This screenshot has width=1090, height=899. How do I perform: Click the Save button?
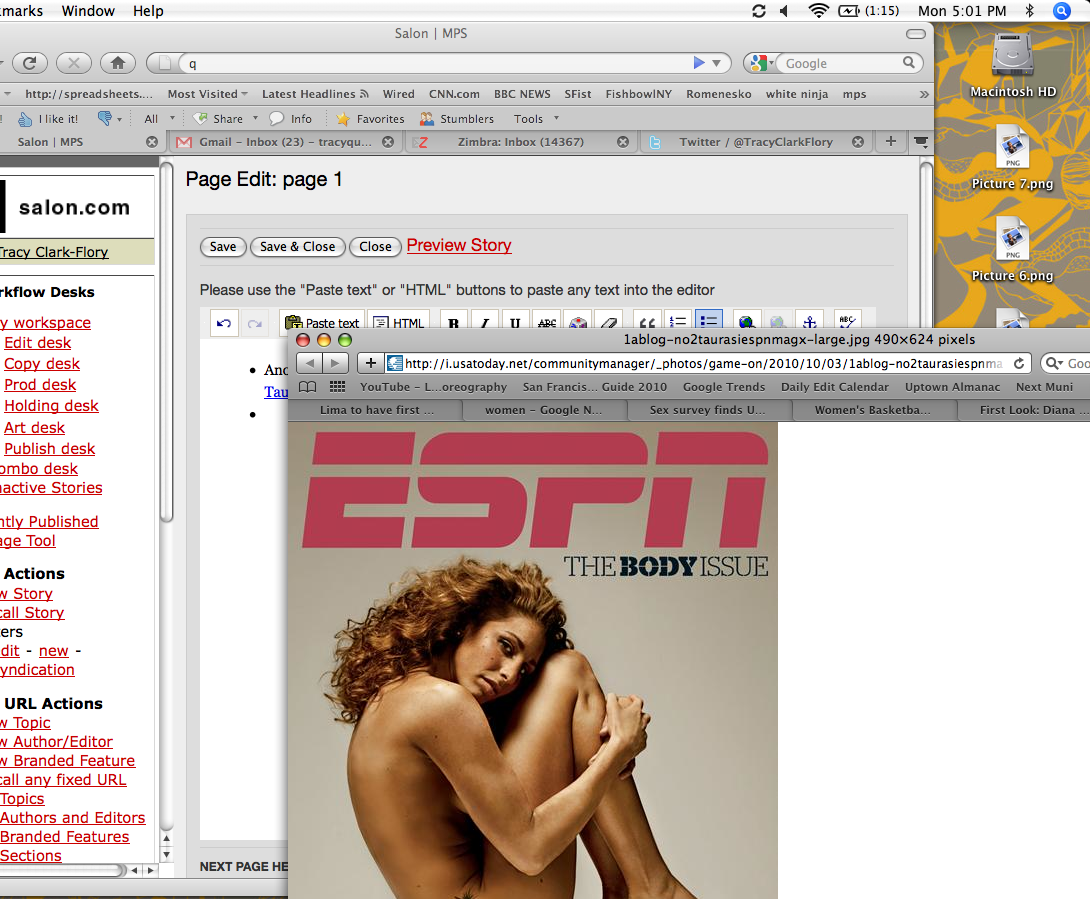(x=223, y=247)
